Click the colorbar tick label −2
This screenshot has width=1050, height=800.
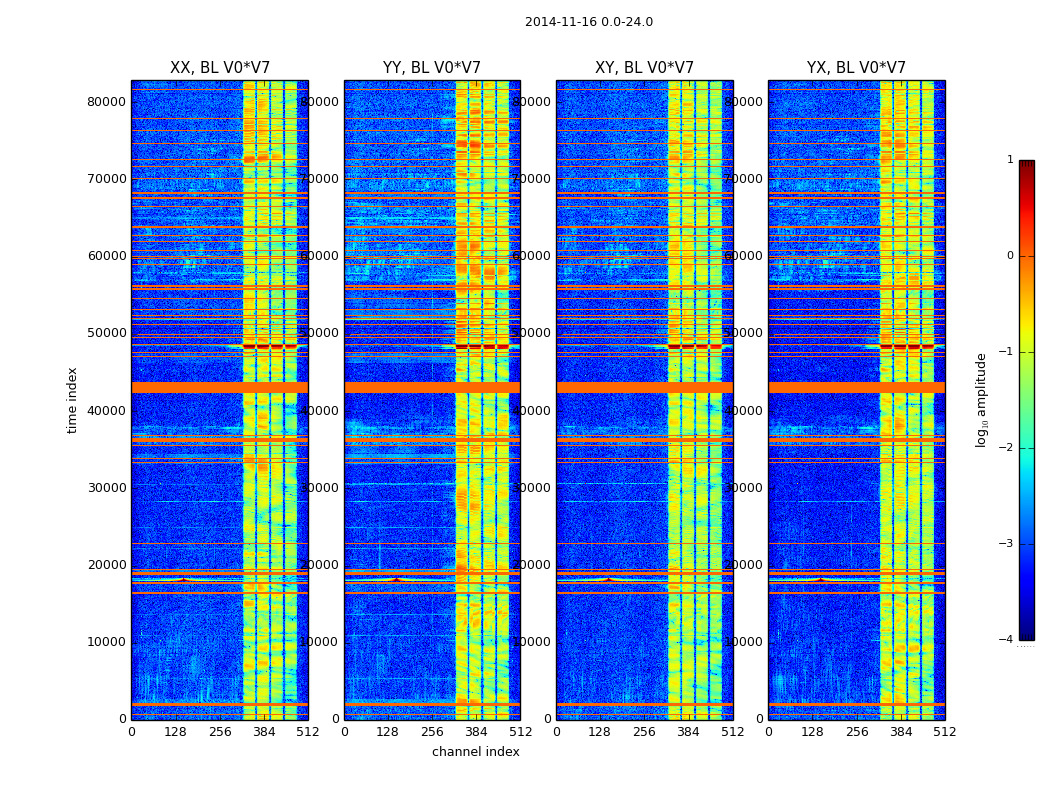(x=1007, y=448)
